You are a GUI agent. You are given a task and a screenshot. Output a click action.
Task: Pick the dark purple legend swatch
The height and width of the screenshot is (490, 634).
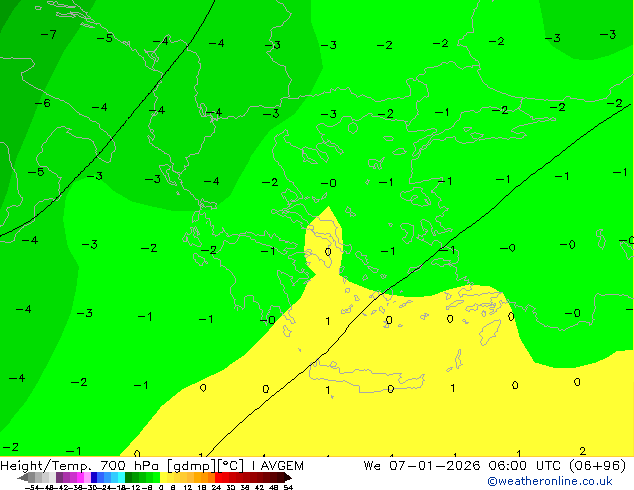(x=59, y=478)
